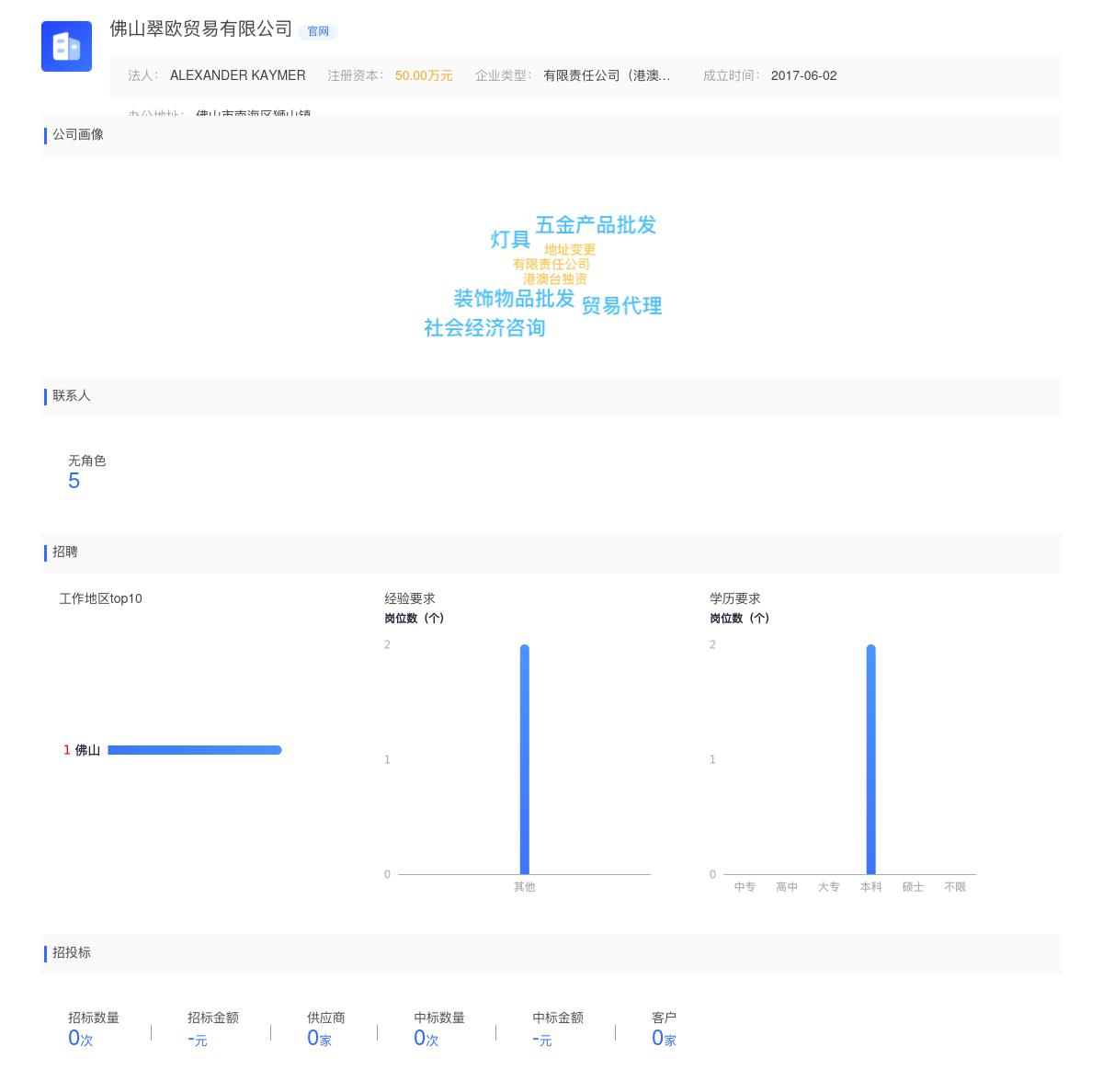
Task: Click the 佛山 horizontal bar
Action: point(195,750)
